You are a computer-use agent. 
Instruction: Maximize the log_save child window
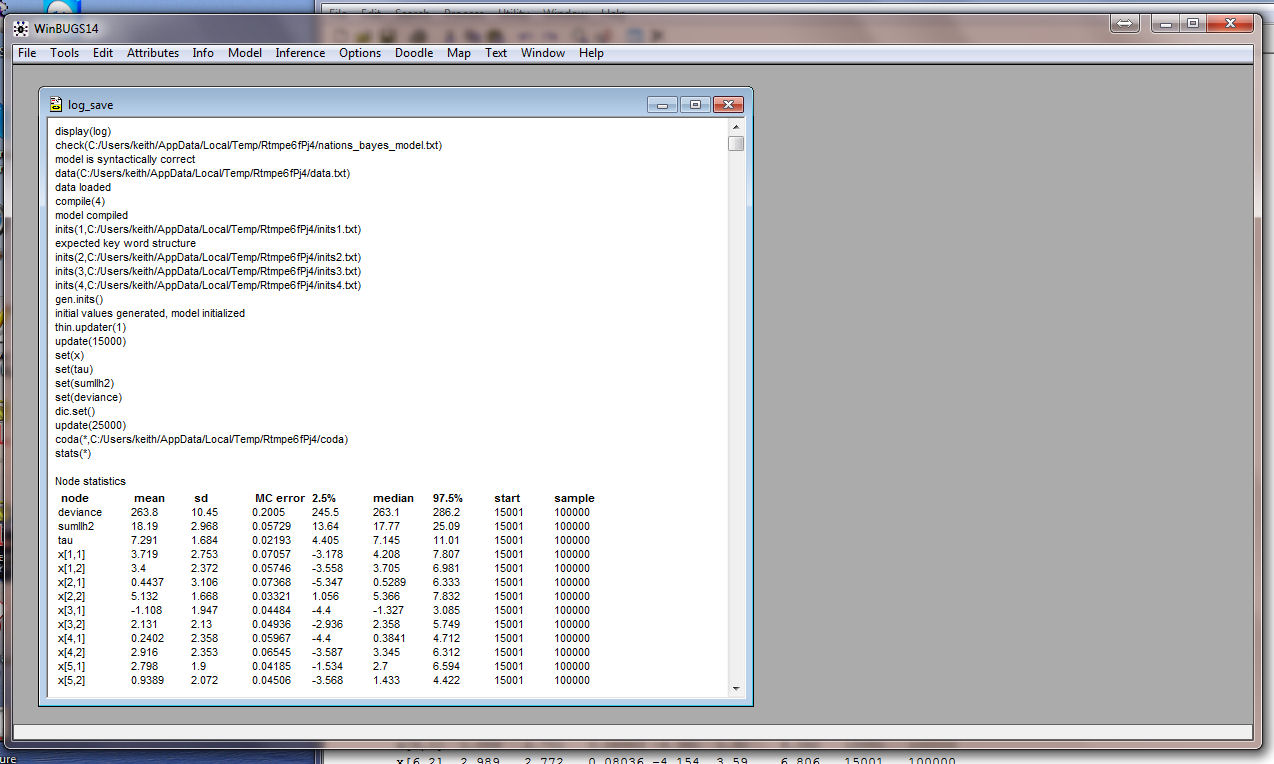(x=695, y=105)
